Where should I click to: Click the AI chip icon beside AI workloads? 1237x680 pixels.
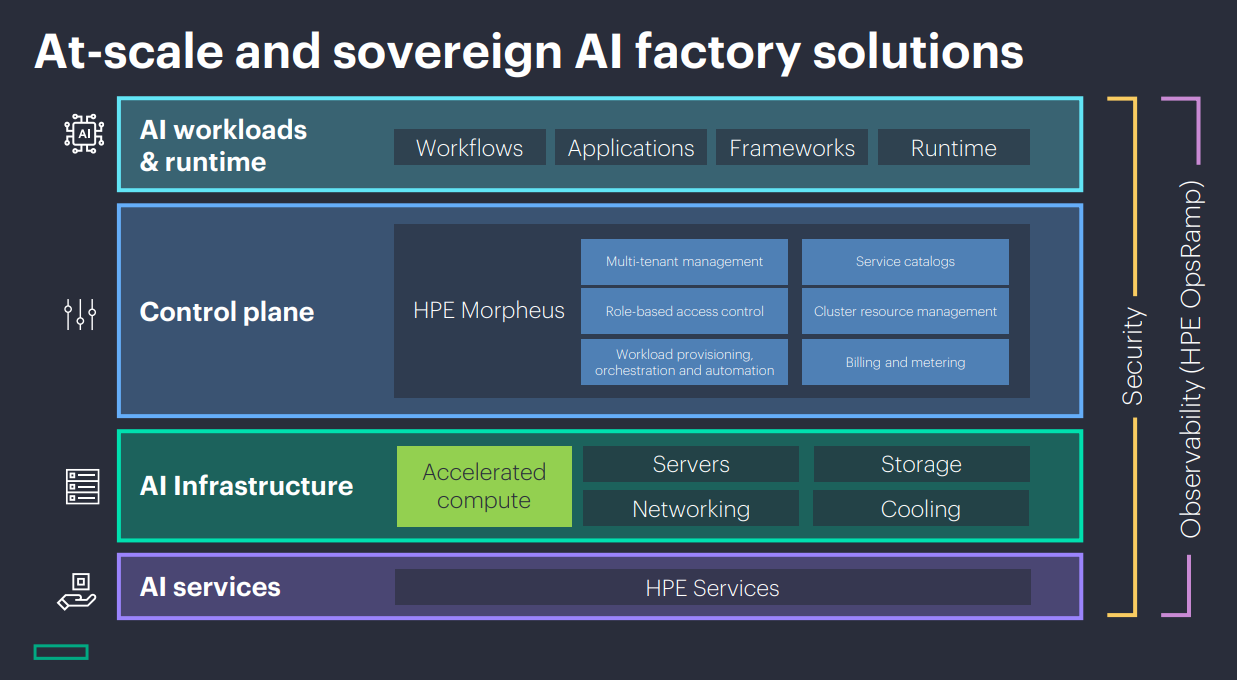83,133
